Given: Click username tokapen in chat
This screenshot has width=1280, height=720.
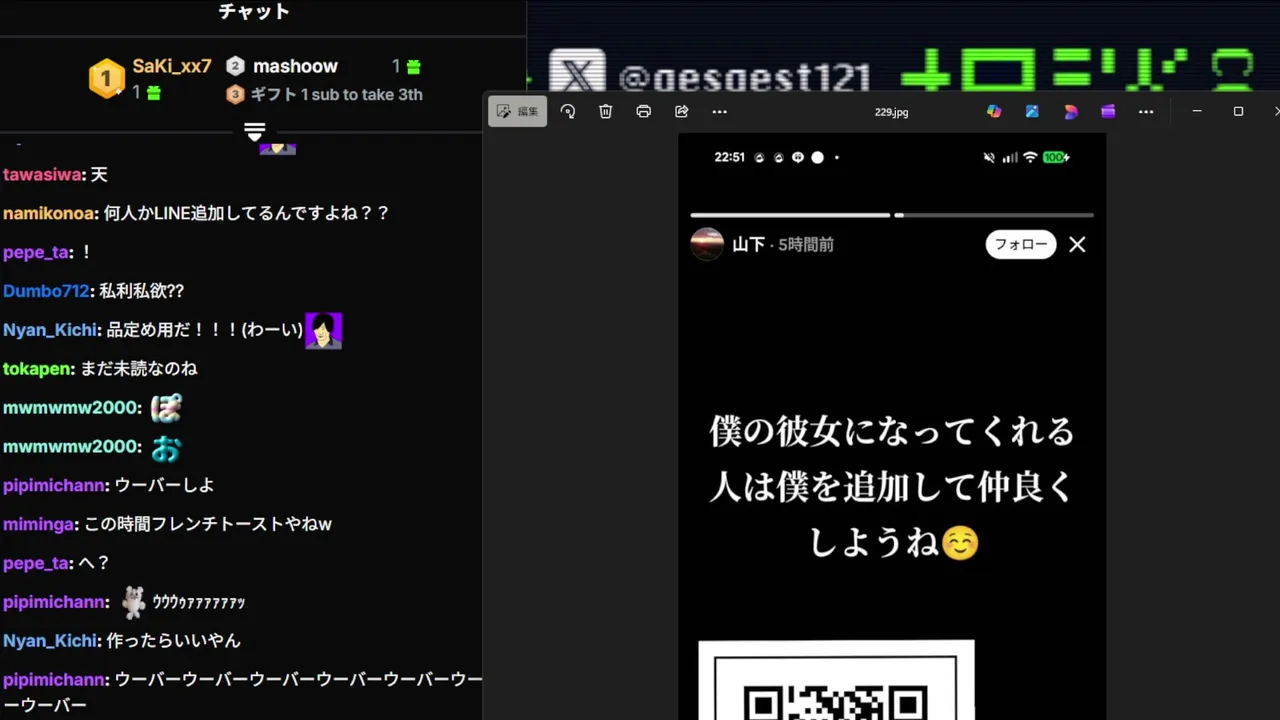Looking at the screenshot, I should (x=37, y=369).
